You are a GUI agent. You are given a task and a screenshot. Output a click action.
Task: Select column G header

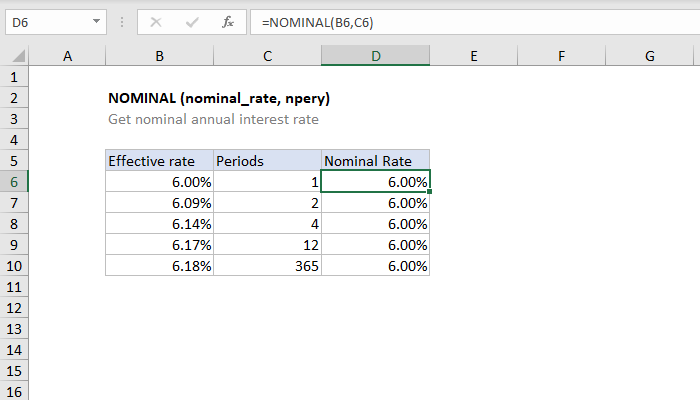pos(650,56)
